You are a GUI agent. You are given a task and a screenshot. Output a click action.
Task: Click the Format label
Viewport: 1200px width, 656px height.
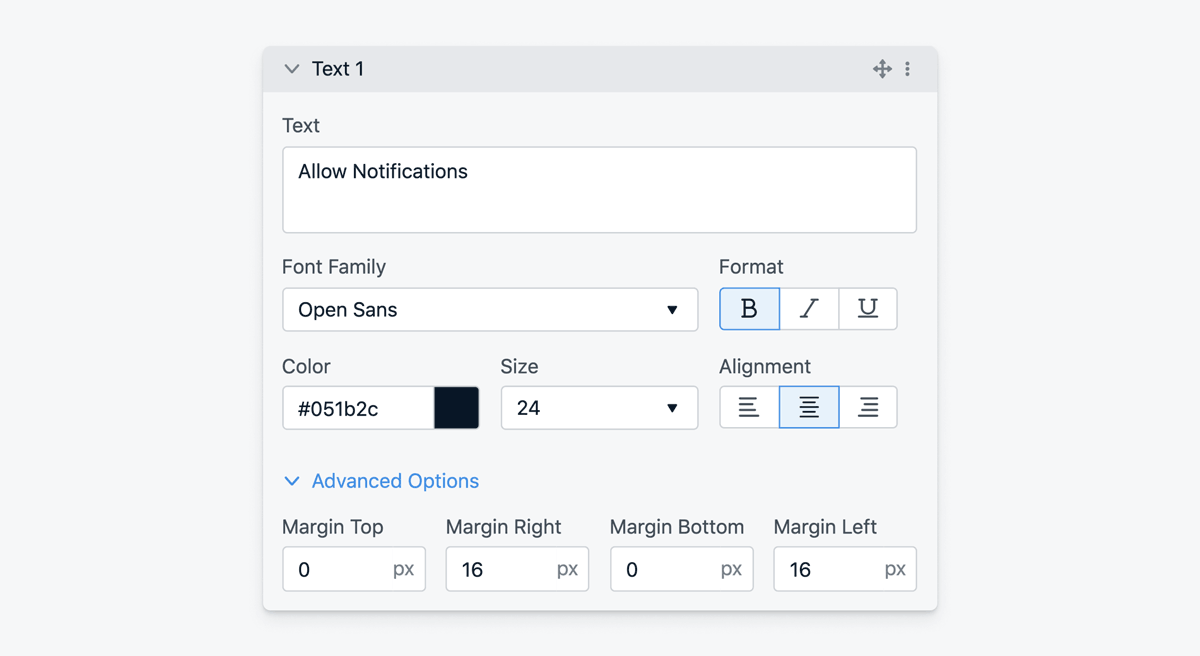point(751,267)
